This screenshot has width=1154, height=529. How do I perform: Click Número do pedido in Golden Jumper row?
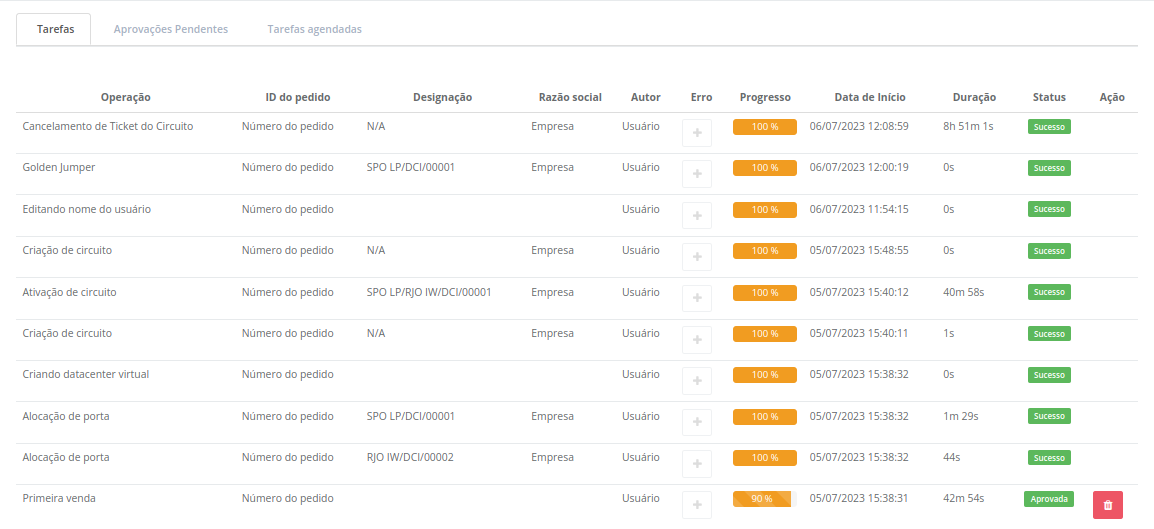tap(288, 168)
